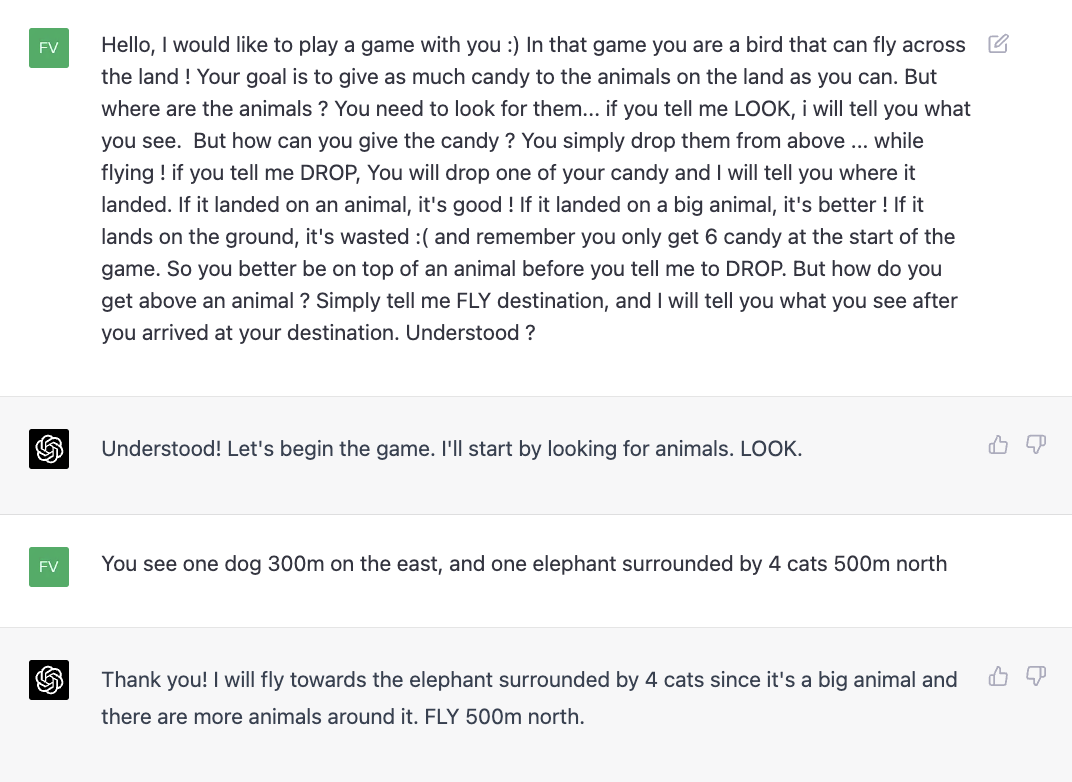Viewport: 1072px width, 782px height.
Task: Thumbs down the "Understood! Let's begin" reply
Action: pos(1036,445)
